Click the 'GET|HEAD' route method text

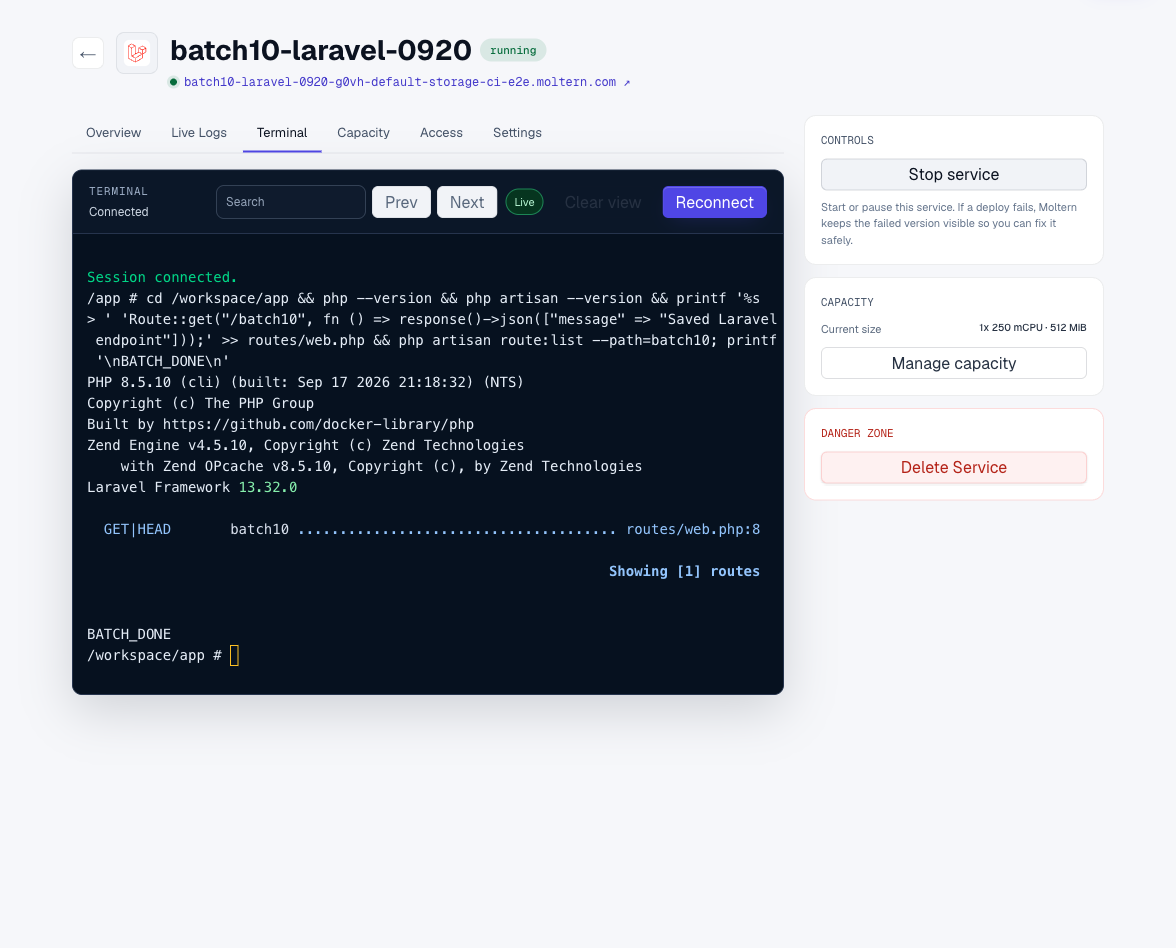pyautogui.click(x=137, y=529)
